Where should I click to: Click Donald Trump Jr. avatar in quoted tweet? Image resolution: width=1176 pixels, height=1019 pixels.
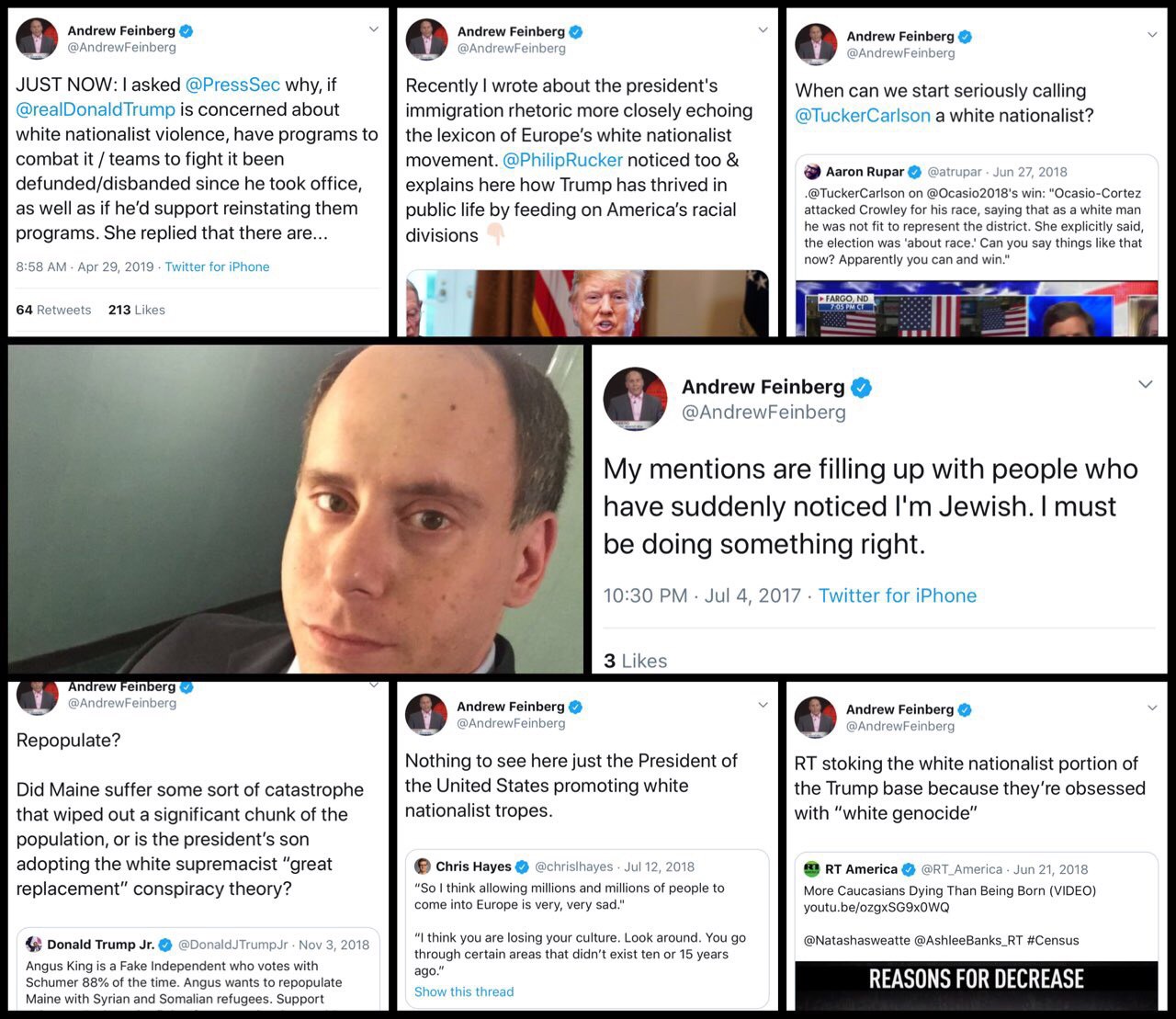coord(34,945)
